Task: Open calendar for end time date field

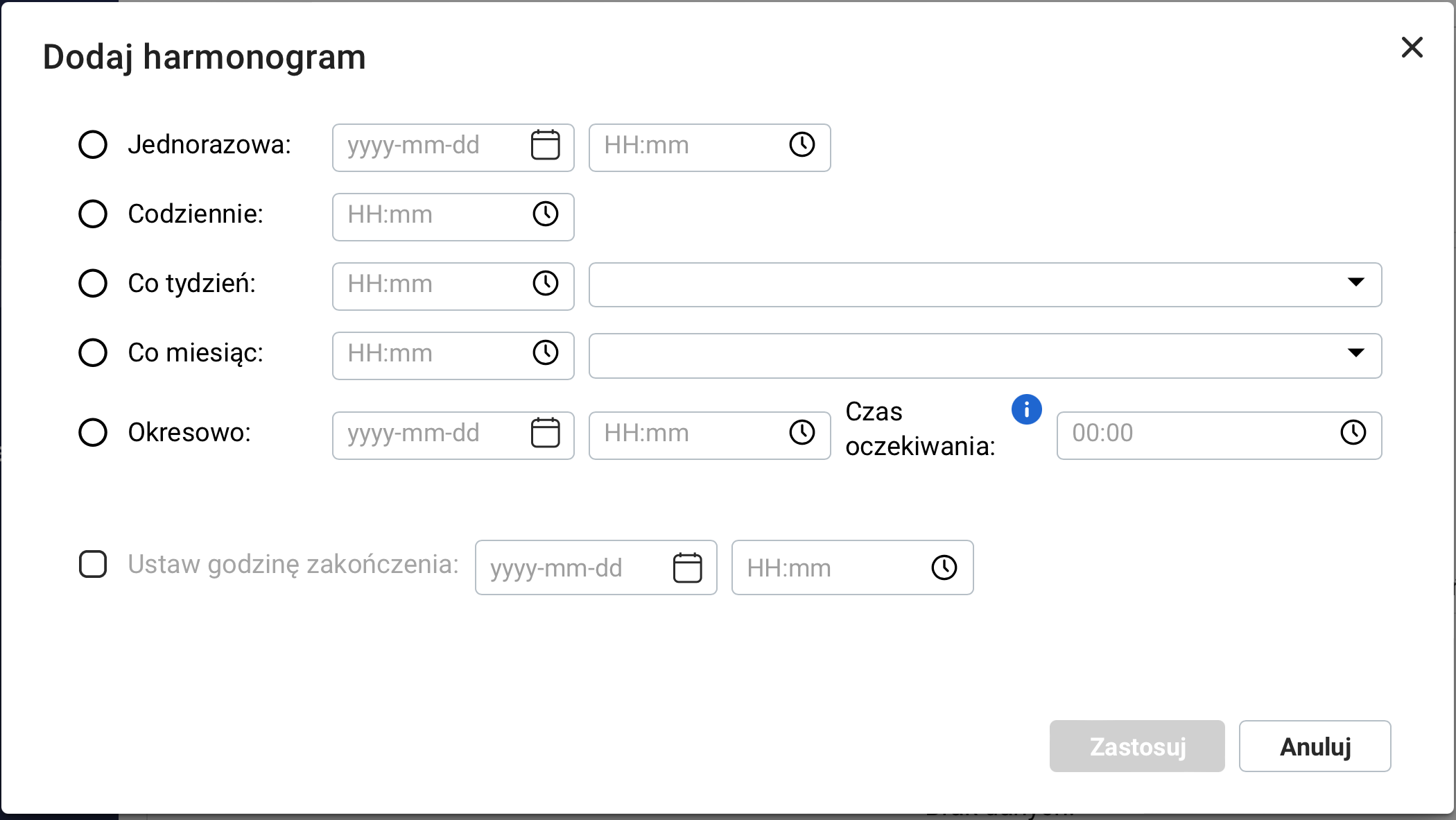Action: (687, 568)
